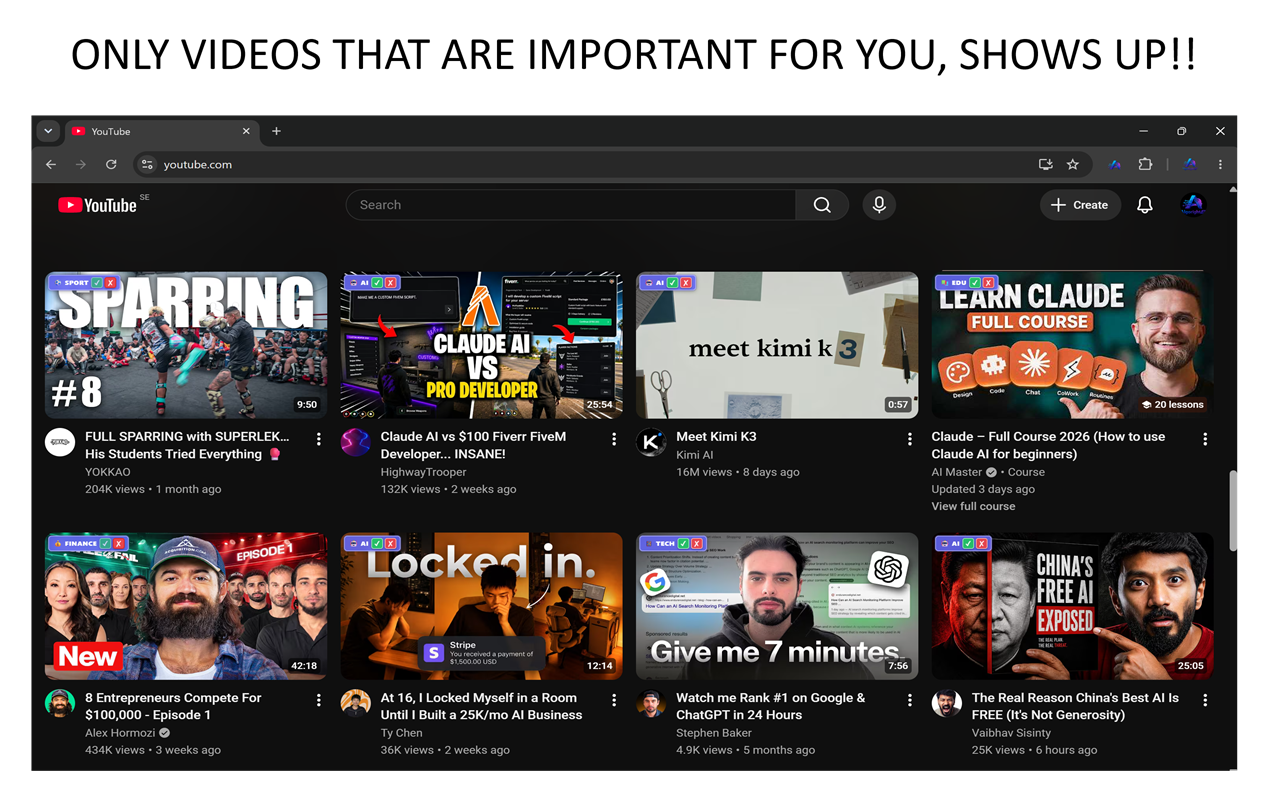Reject the TECH Give me 7 minutes video
The height and width of the screenshot is (800, 1280).
[x=698, y=544]
